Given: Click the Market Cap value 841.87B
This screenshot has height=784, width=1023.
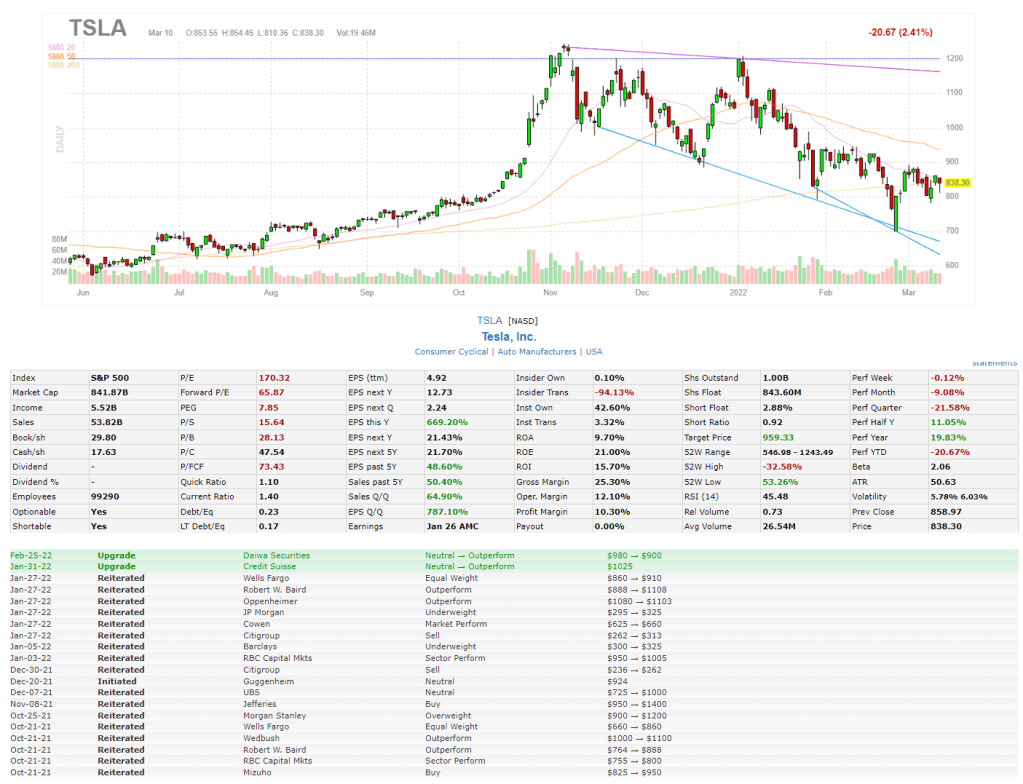Looking at the screenshot, I should tap(110, 393).
